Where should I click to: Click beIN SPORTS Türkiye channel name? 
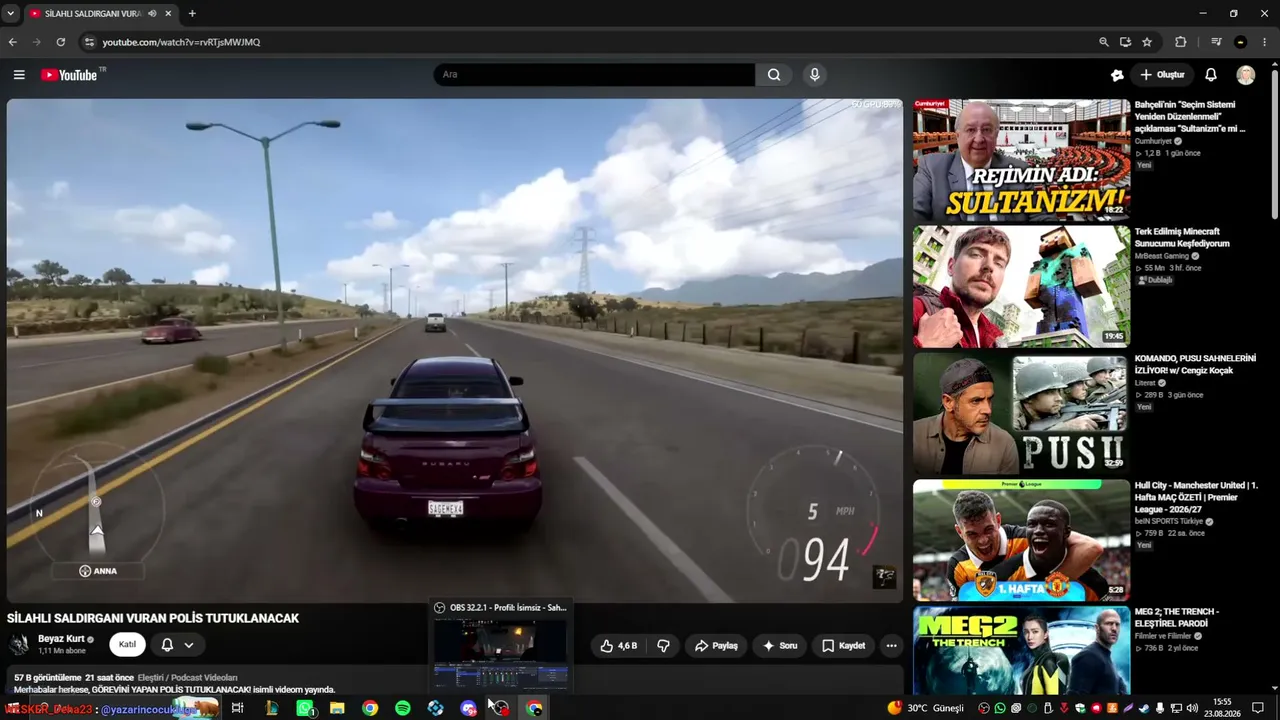(1168, 522)
